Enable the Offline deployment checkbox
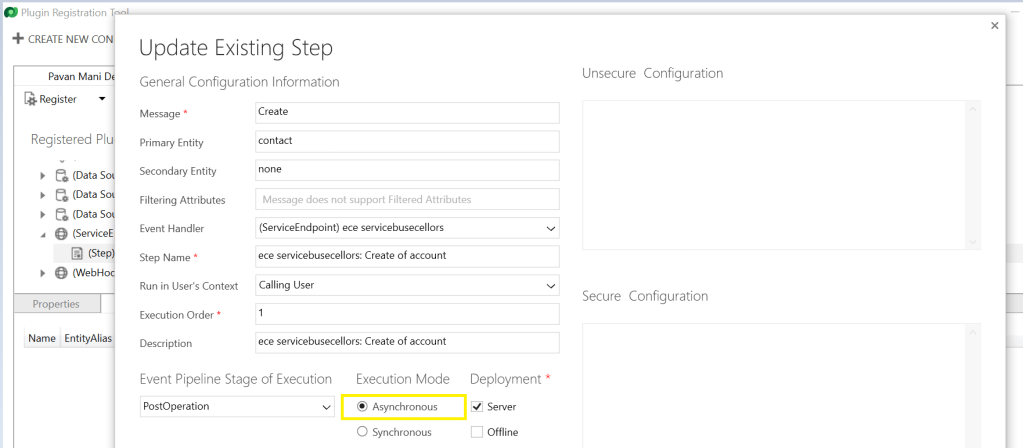1023x448 pixels. click(477, 432)
